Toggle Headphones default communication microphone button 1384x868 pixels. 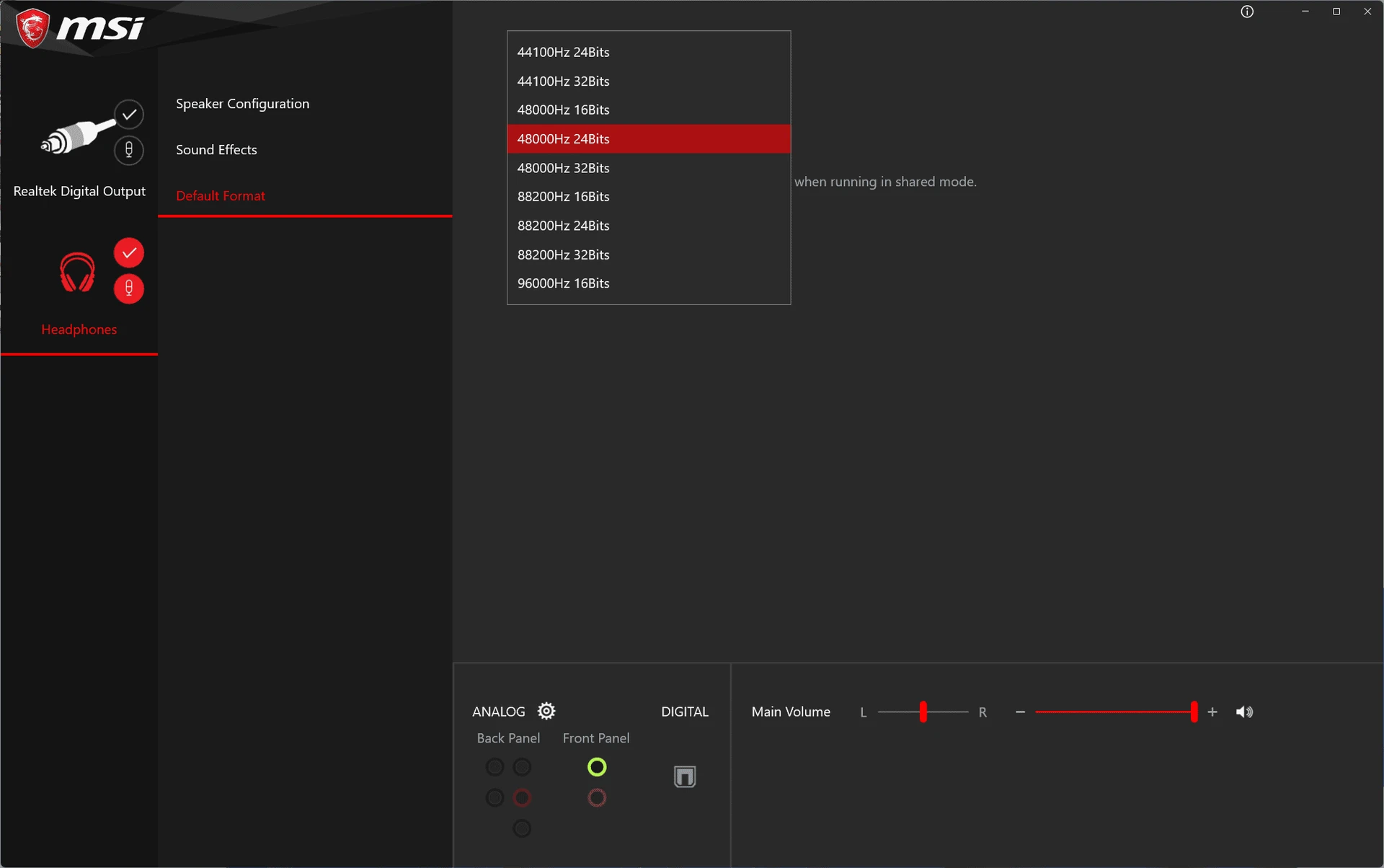click(129, 288)
